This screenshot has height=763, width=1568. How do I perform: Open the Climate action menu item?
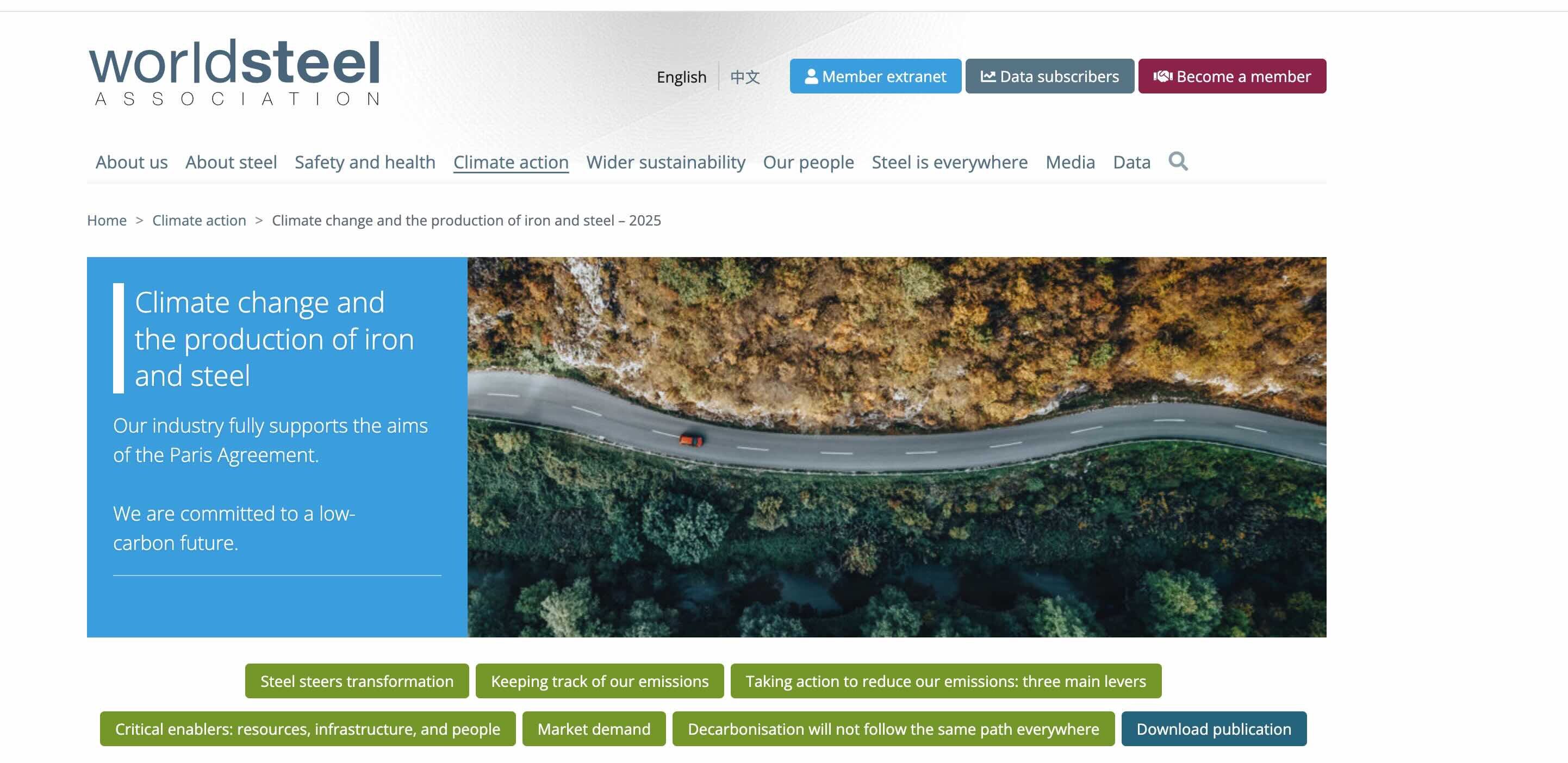point(511,162)
